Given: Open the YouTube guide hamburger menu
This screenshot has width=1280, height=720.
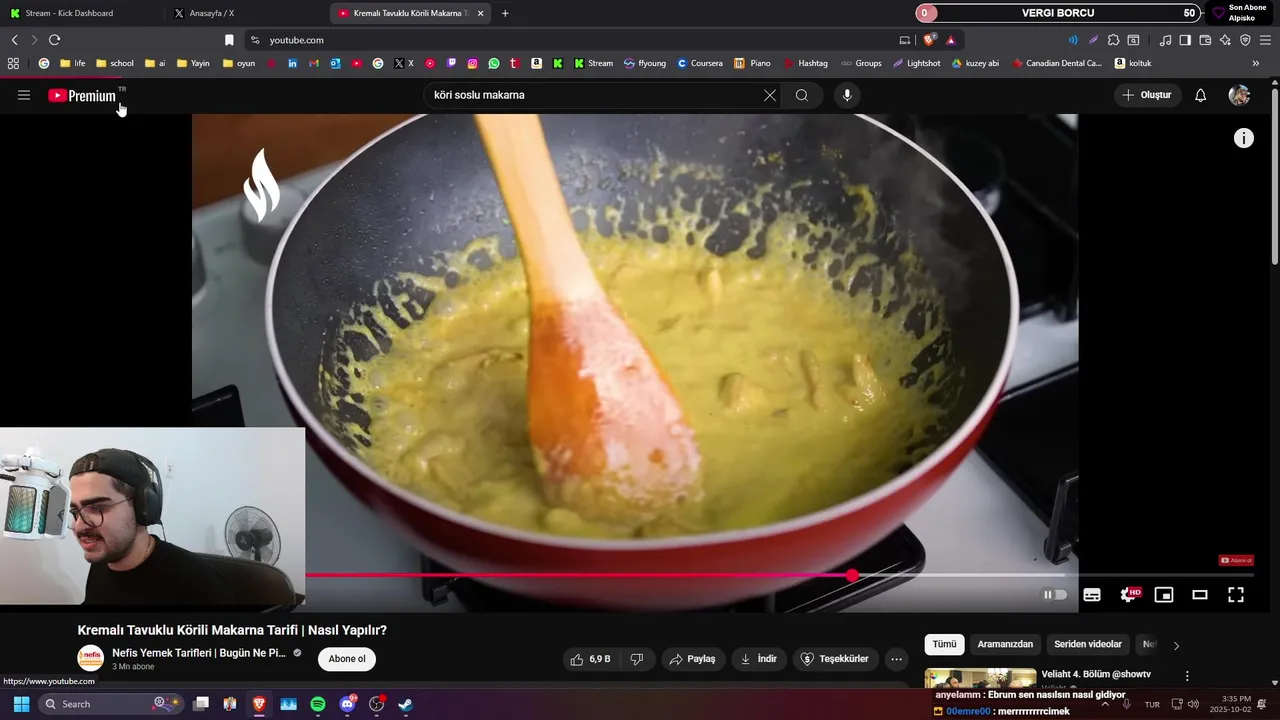Looking at the screenshot, I should click(24, 95).
